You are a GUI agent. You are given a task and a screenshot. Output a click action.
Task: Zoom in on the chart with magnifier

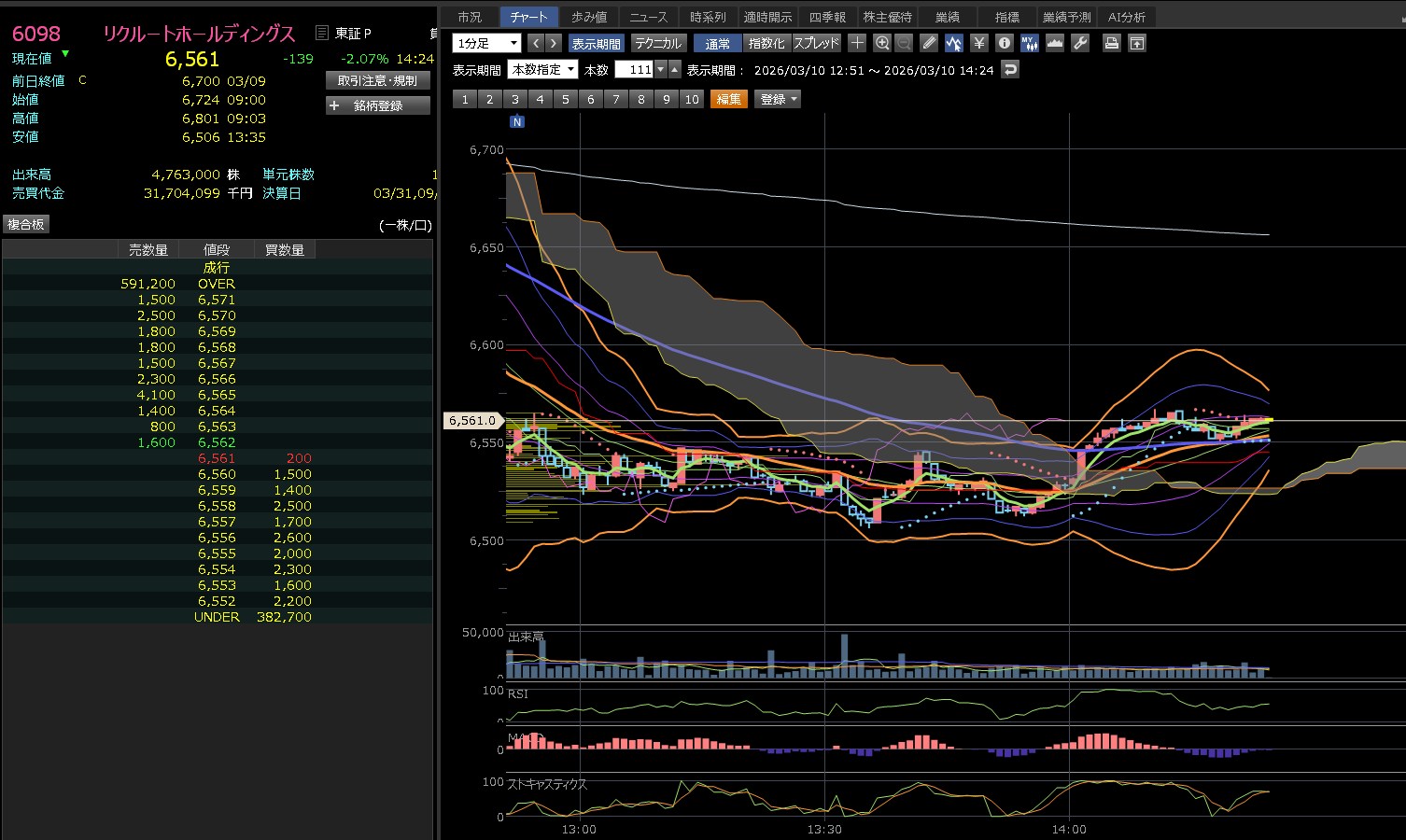pos(882,43)
